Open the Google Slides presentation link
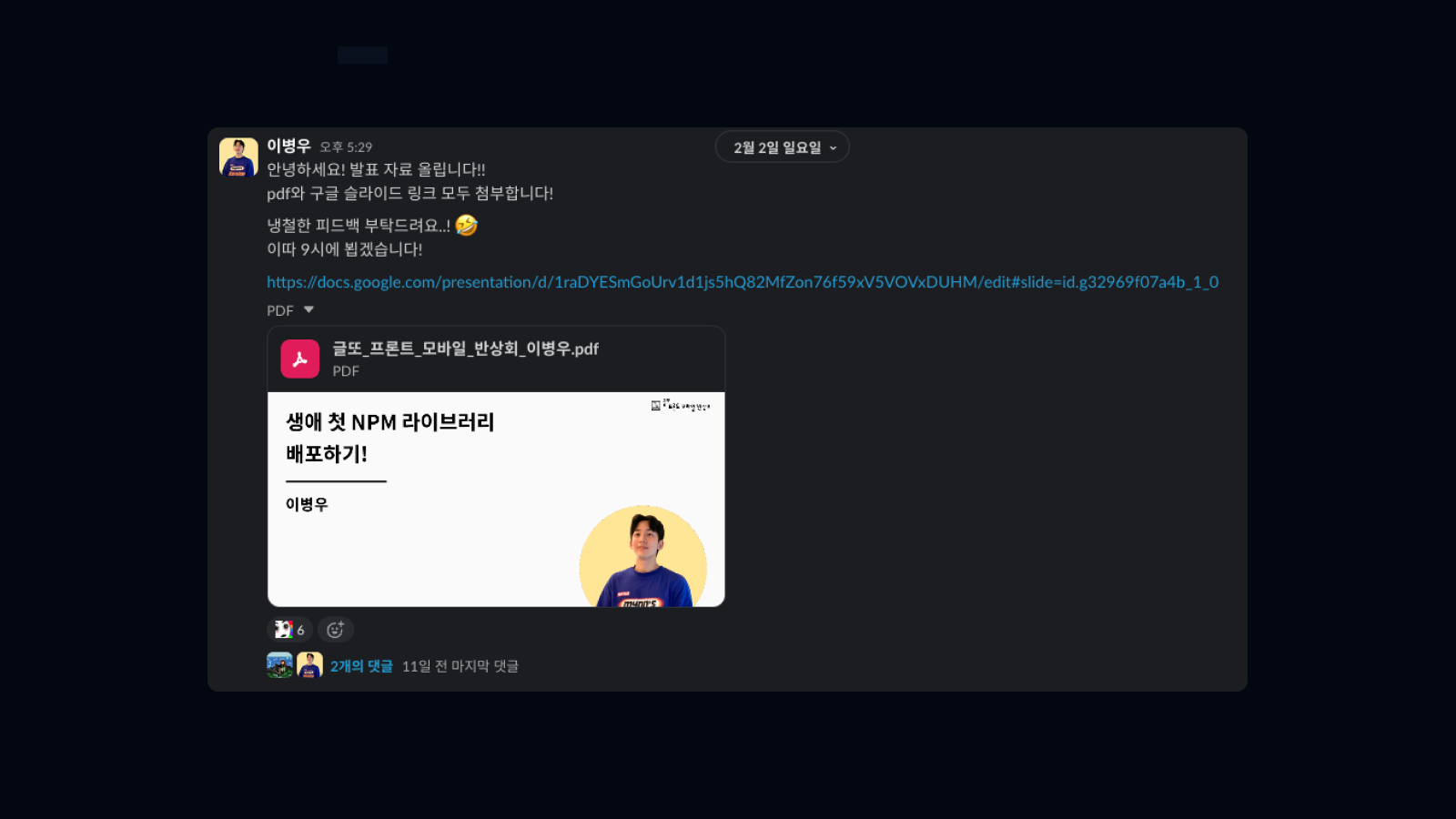This screenshot has height=819, width=1456. (x=743, y=282)
